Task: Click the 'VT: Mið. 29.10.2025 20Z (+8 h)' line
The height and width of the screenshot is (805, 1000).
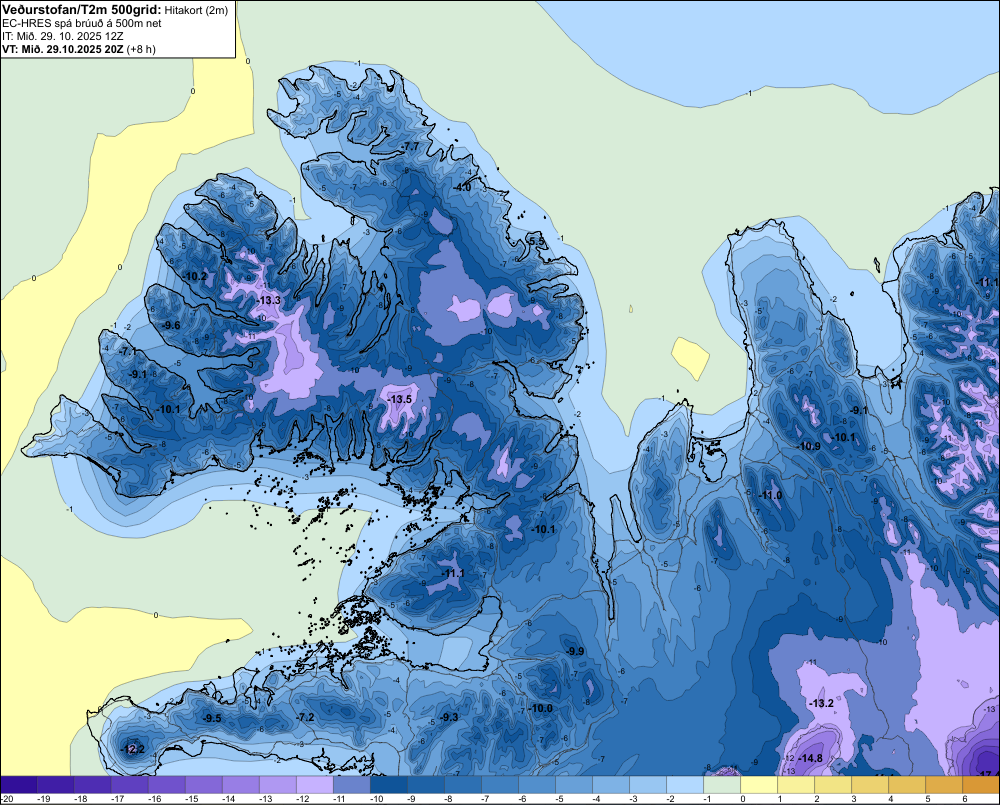Action: 78,48
